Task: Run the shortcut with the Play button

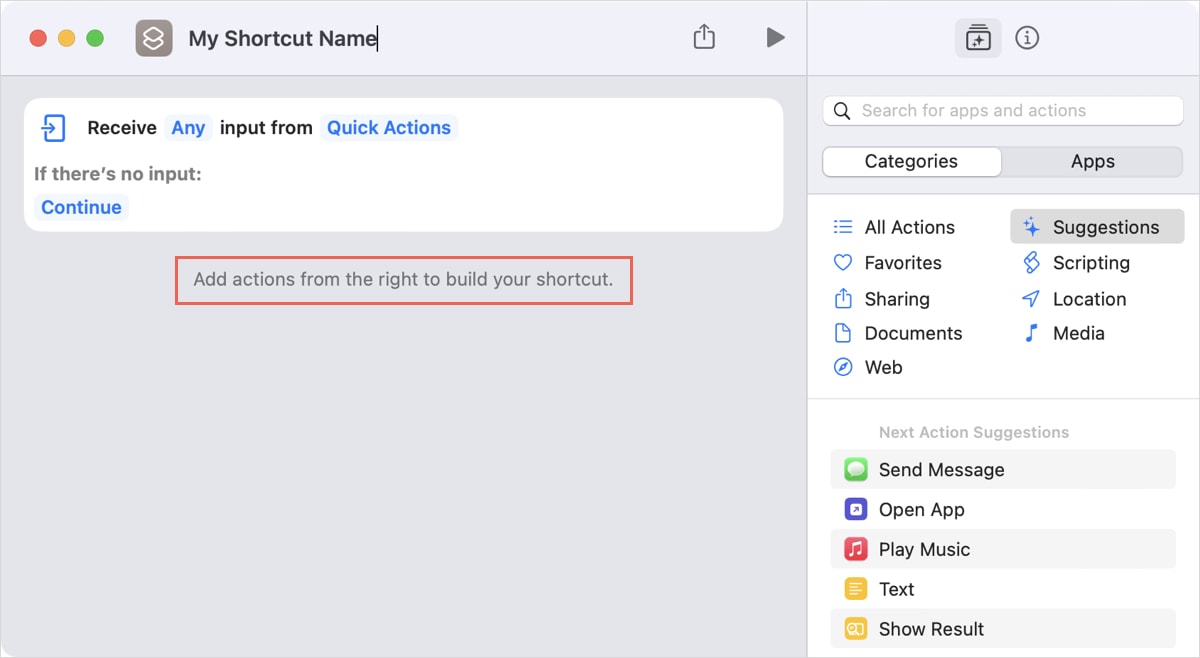Action: click(x=775, y=37)
